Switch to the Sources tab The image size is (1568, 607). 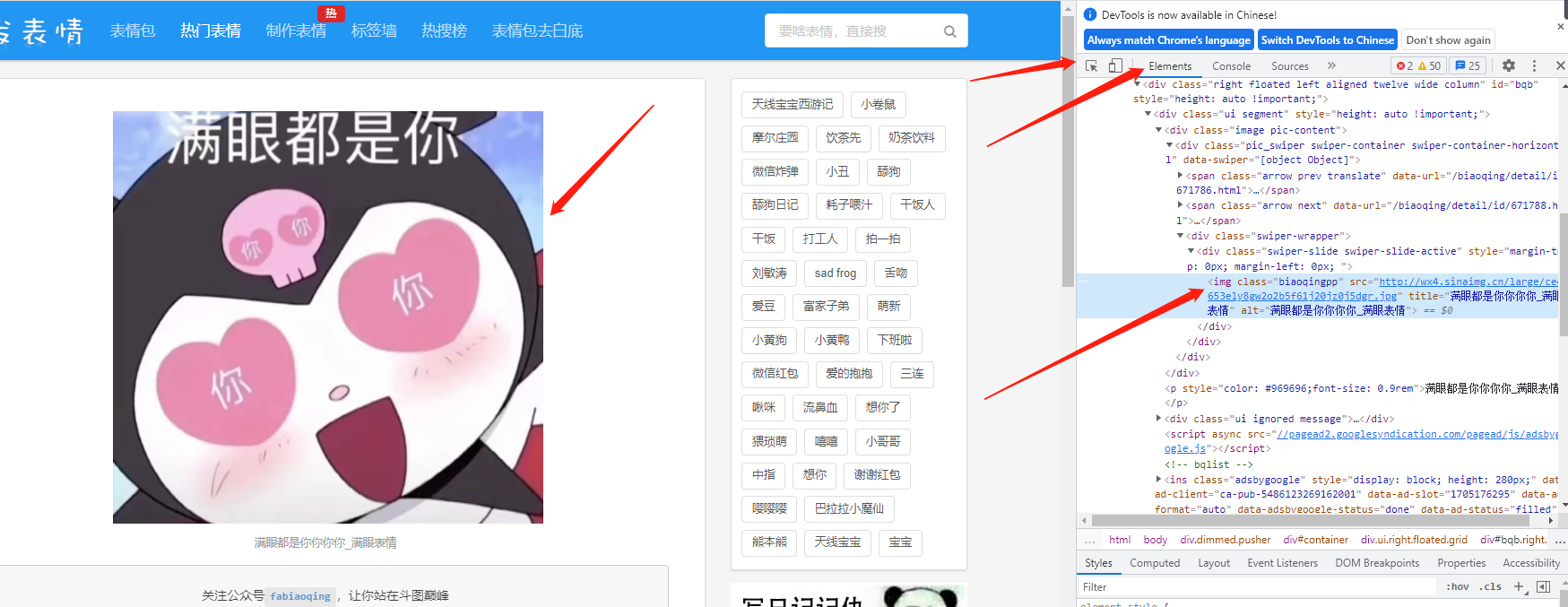pos(1289,66)
